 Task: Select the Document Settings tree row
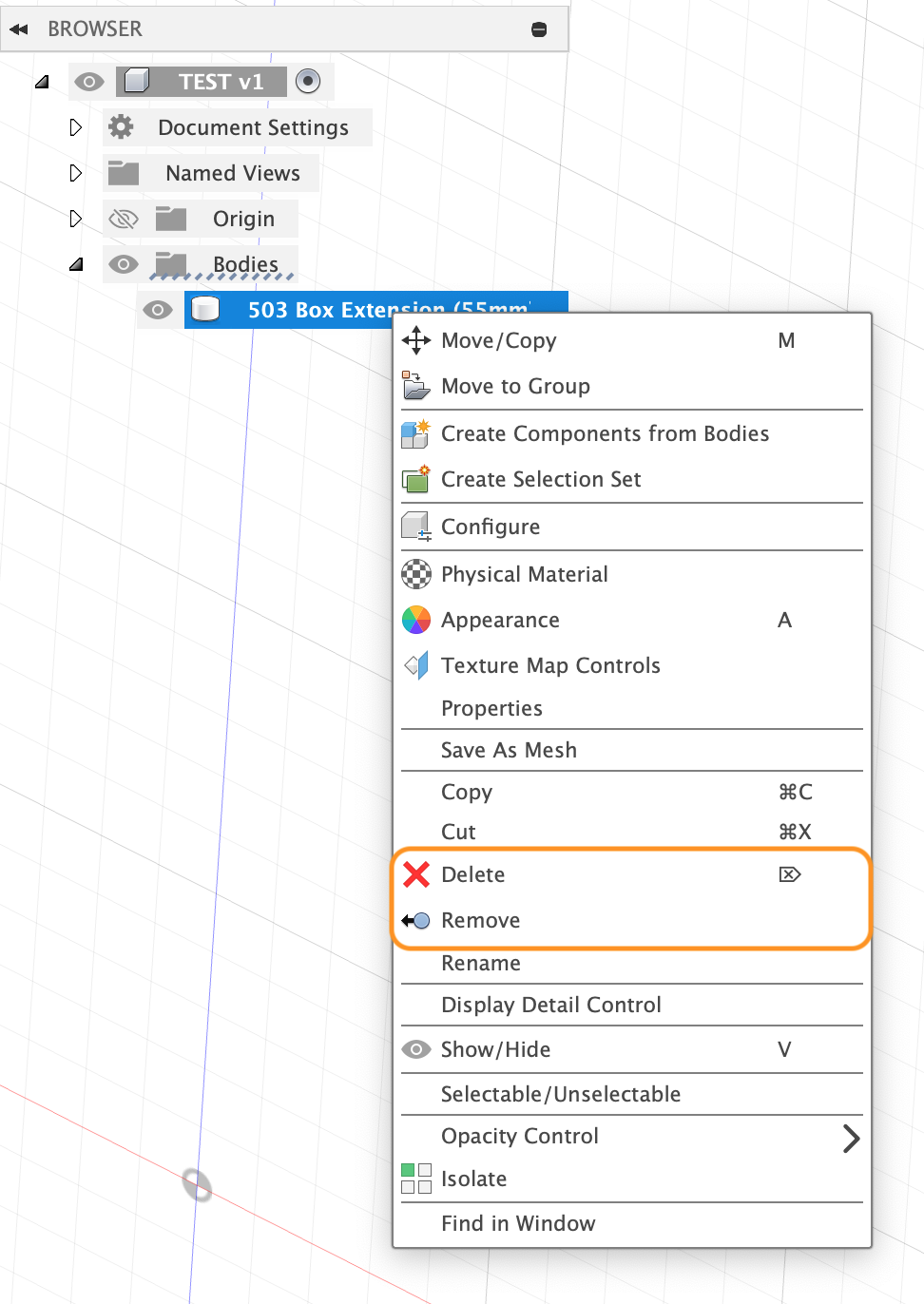point(237,127)
